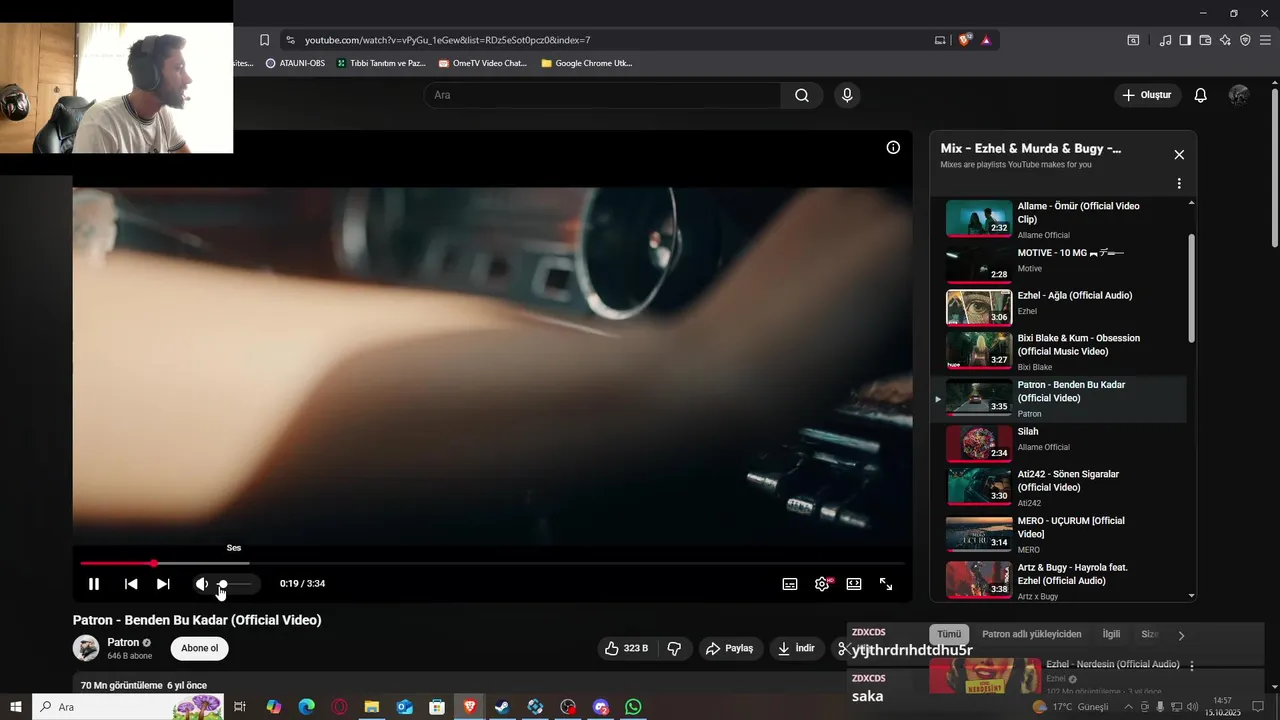Mute the video using the speaker icon
This screenshot has width=1280, height=720.
pyautogui.click(x=202, y=584)
